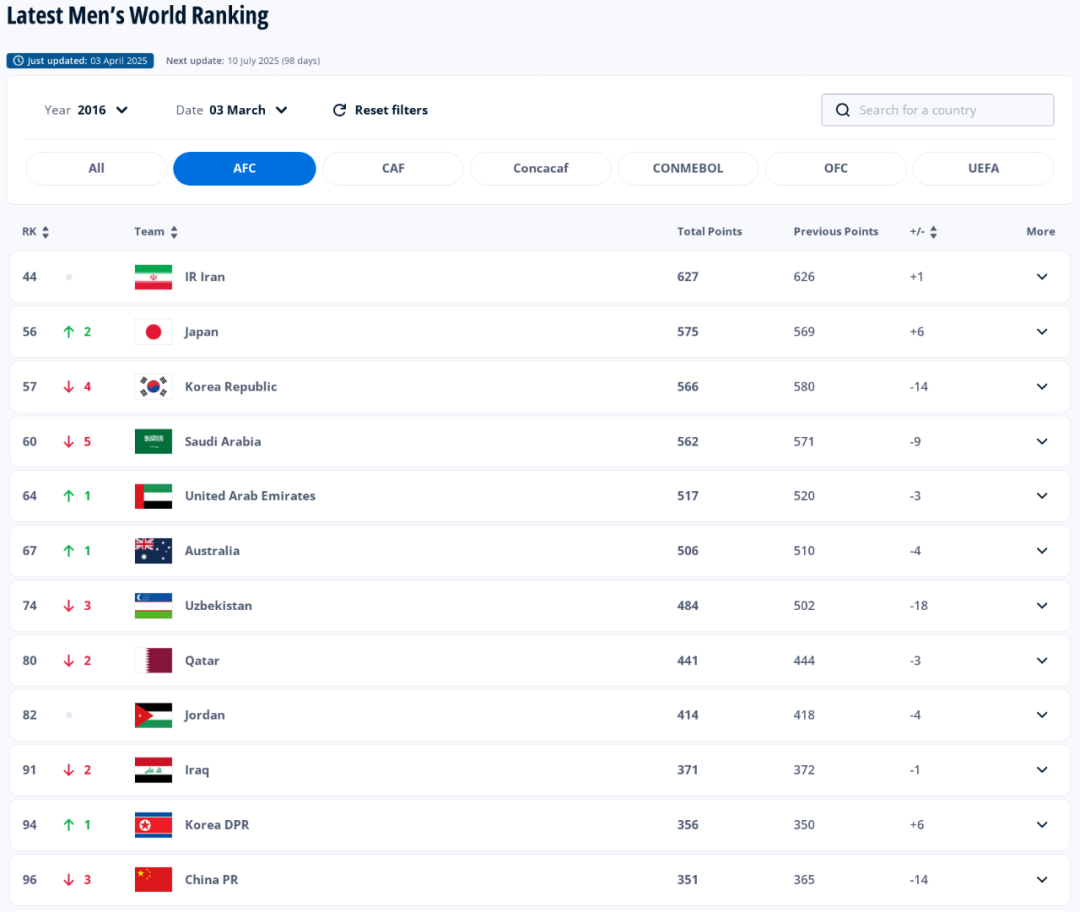Sort by the +/- column arrows
The height and width of the screenshot is (912, 1080).
pyautogui.click(x=933, y=232)
